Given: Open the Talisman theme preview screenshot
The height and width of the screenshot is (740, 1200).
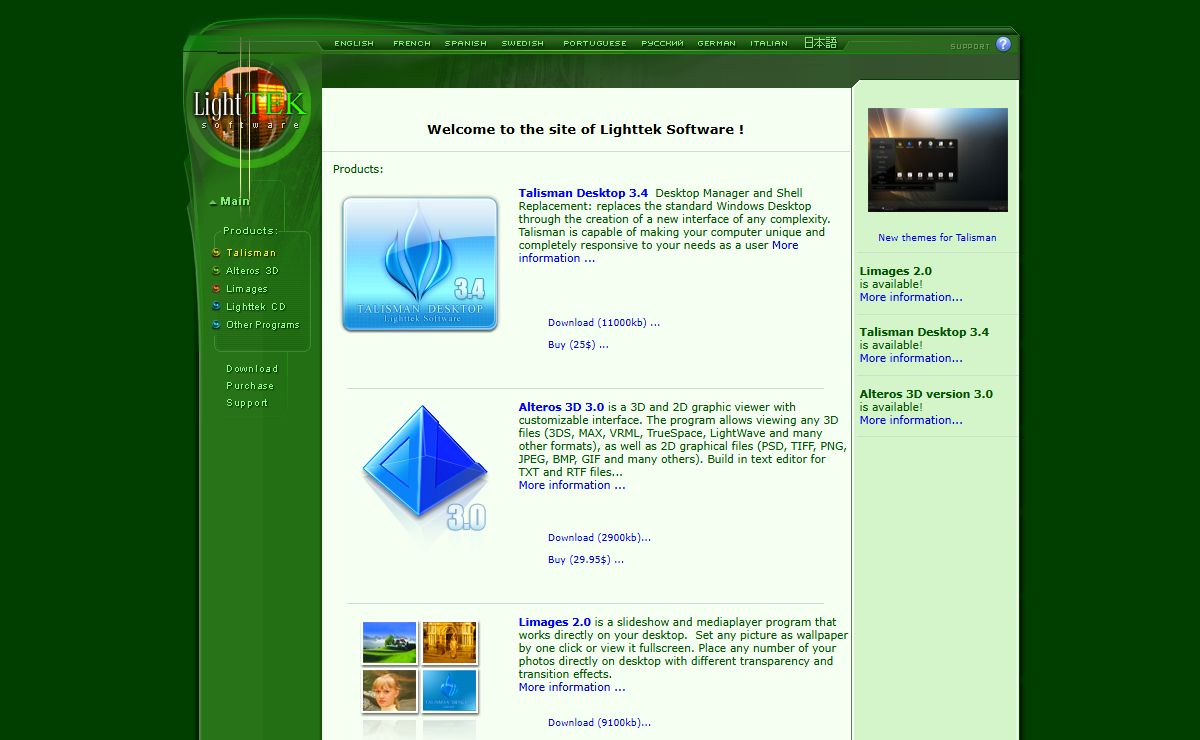Looking at the screenshot, I should tap(937, 160).
